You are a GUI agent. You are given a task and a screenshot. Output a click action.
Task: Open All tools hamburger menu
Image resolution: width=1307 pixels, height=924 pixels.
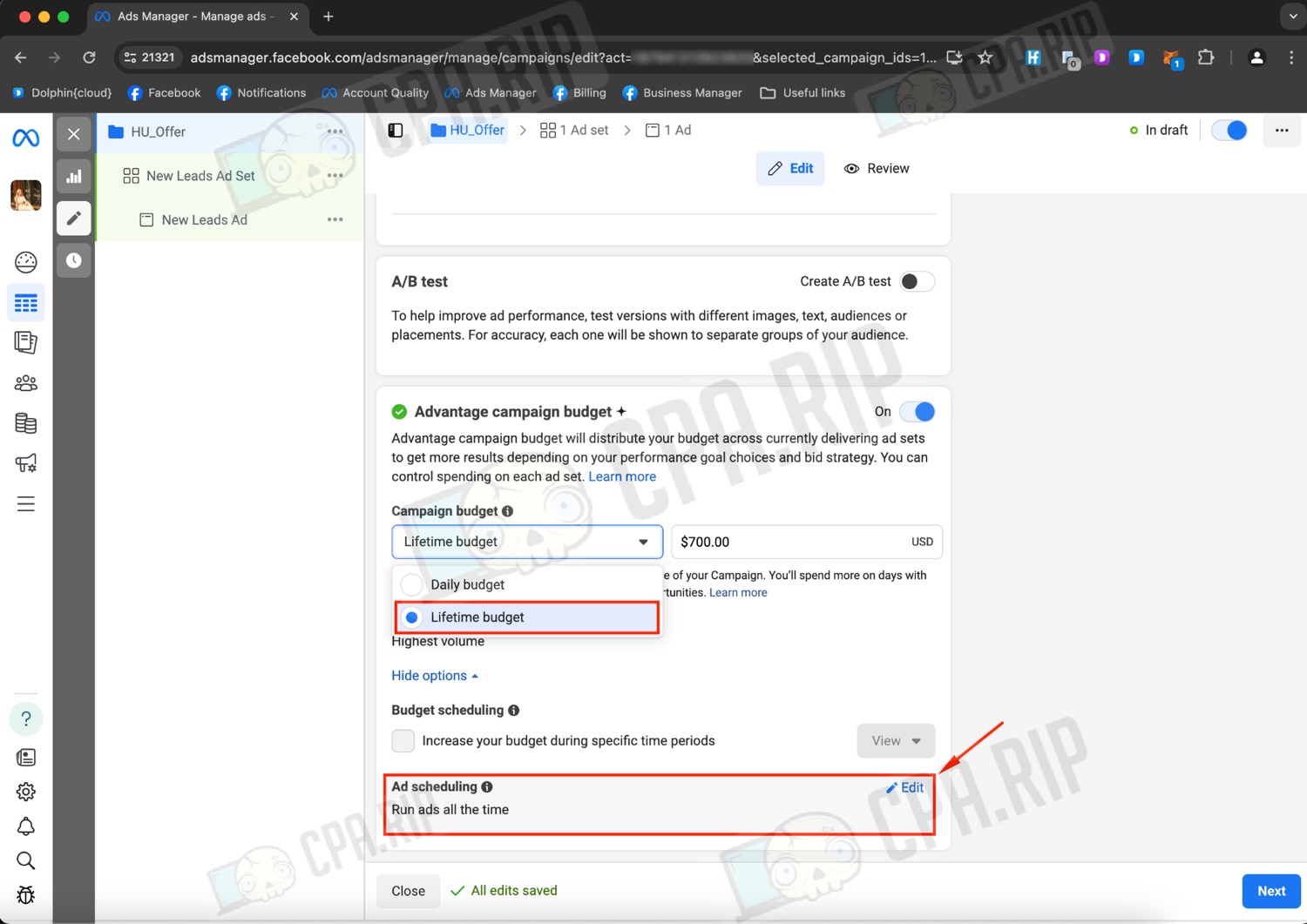click(25, 504)
